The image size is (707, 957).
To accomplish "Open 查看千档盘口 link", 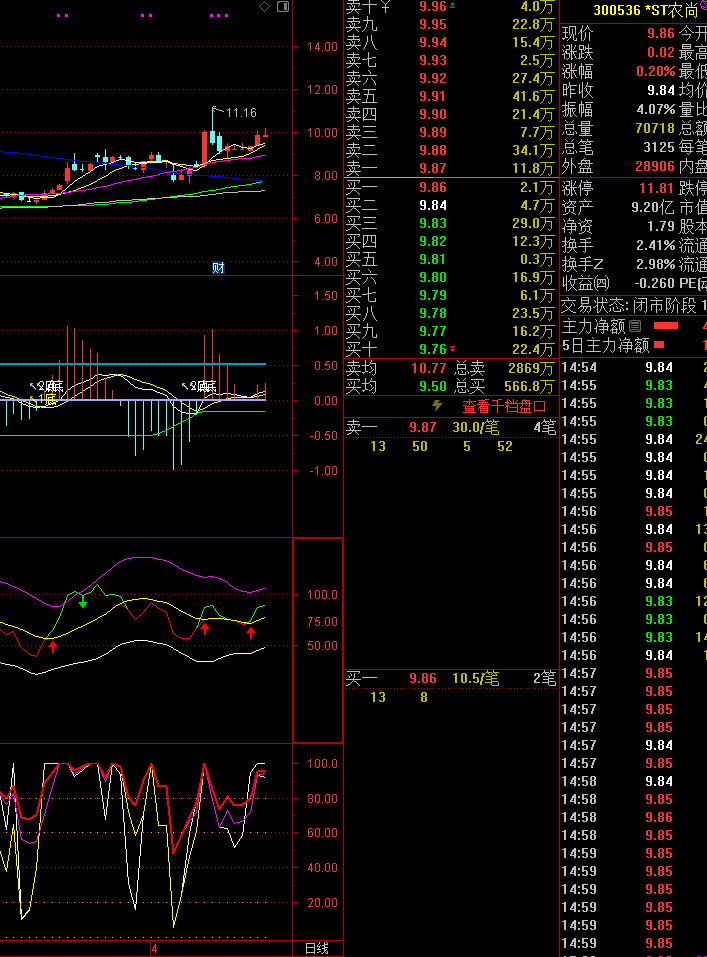I will 504,407.
